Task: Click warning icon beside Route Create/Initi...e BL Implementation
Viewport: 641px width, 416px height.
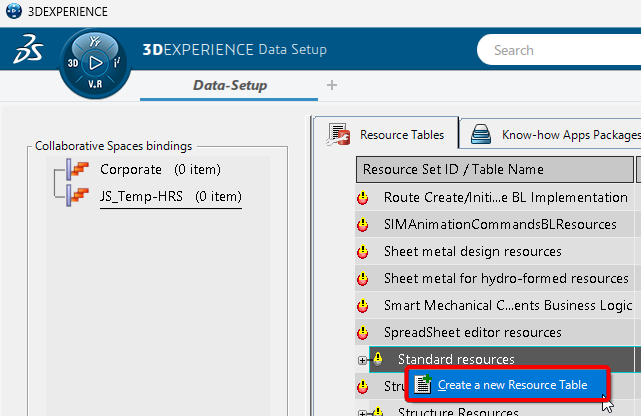Action: coord(363,198)
